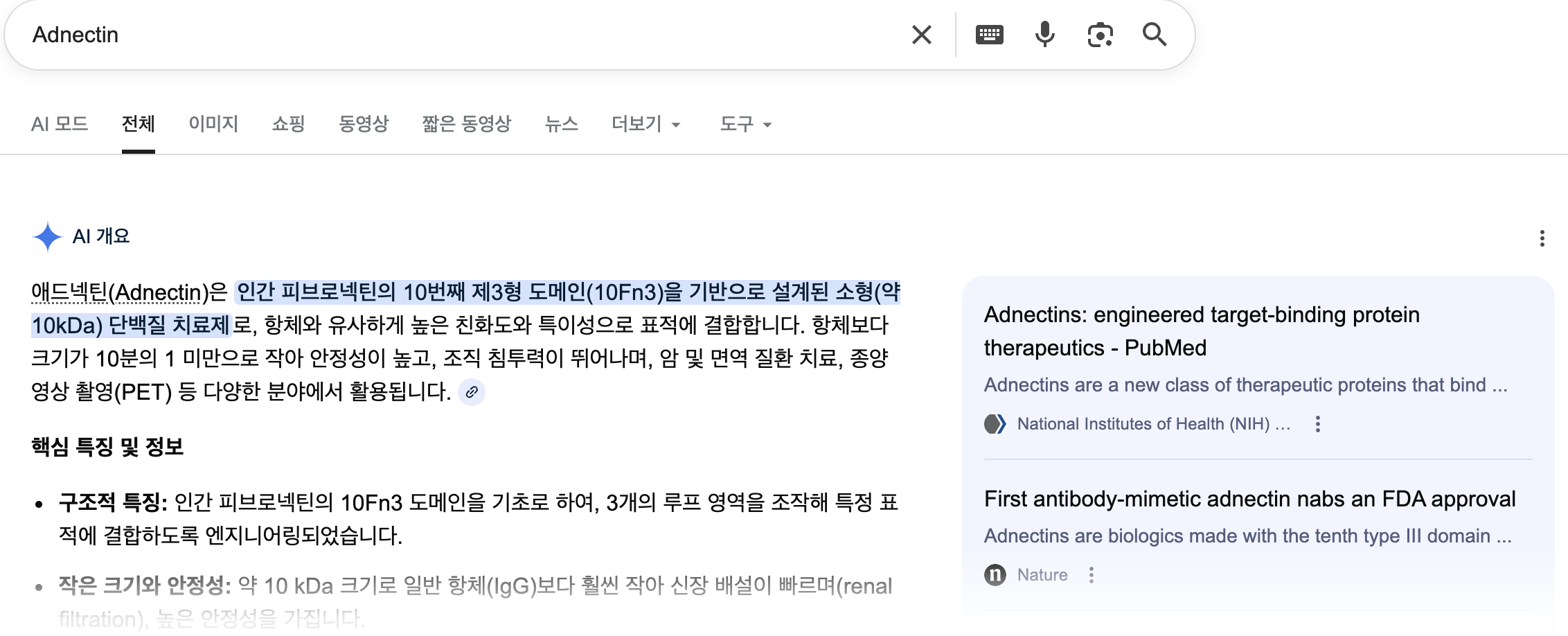Open the on-screen keyboard input tool
This screenshot has height=636, width=1568.
tap(989, 35)
